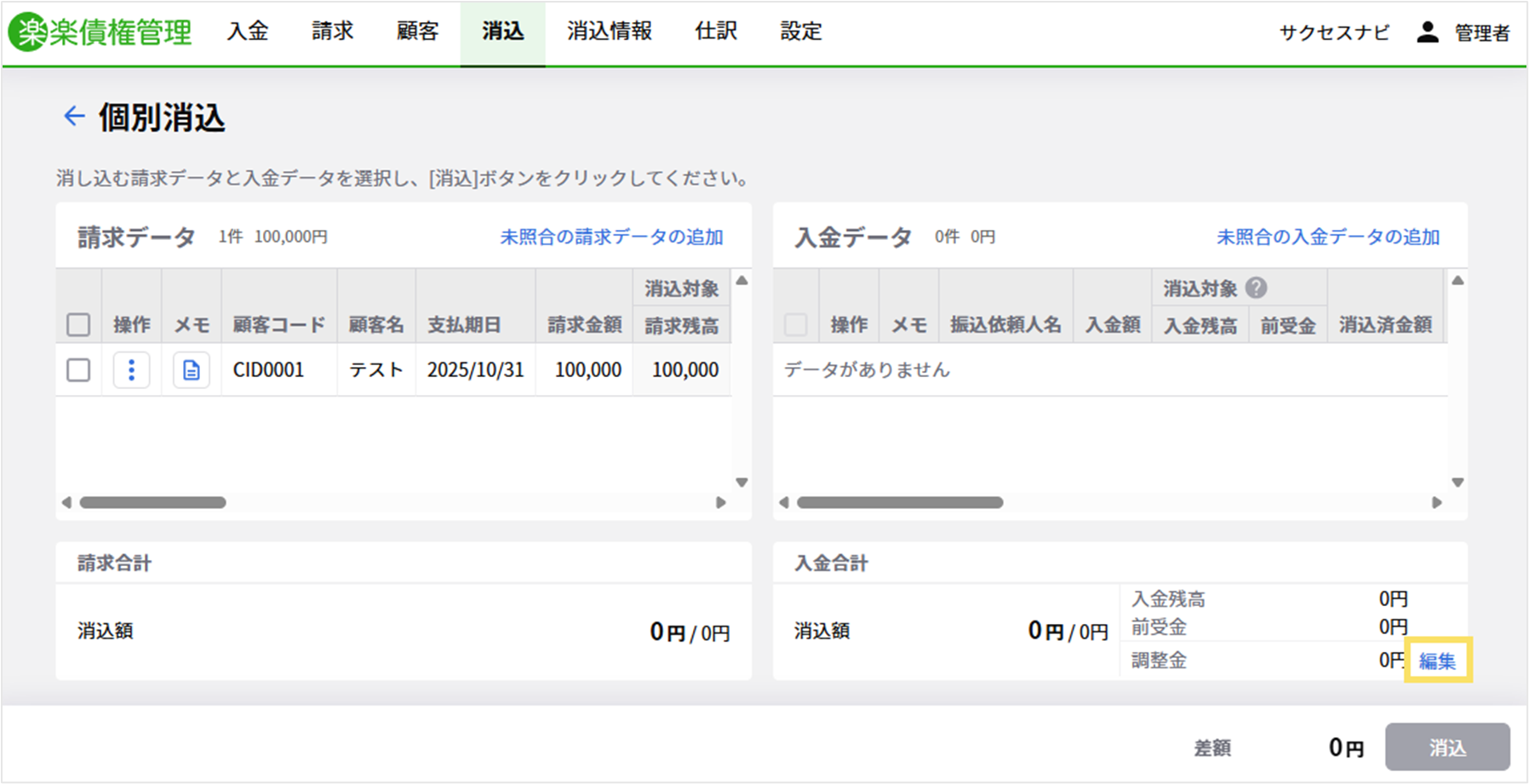1529x784 pixels.
Task: Click the 請求データ horizontal scrollbar thumb
Action: [153, 502]
